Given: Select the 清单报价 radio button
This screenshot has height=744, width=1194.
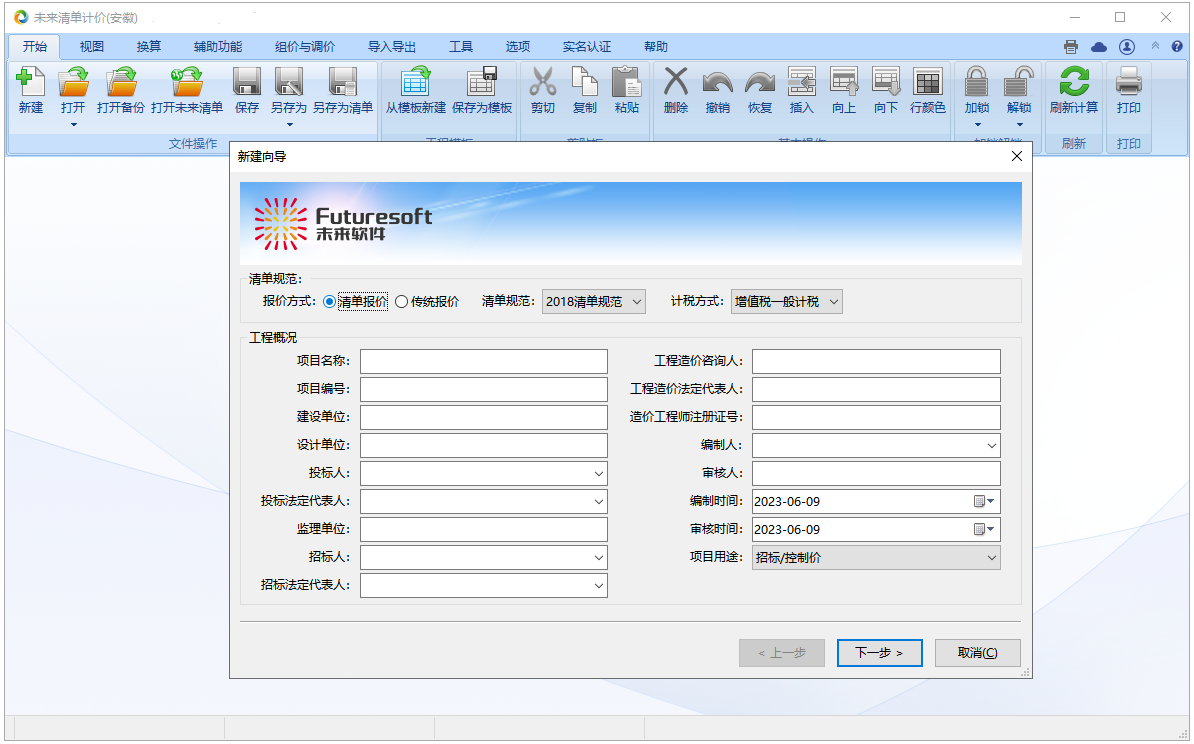Looking at the screenshot, I should (329, 302).
